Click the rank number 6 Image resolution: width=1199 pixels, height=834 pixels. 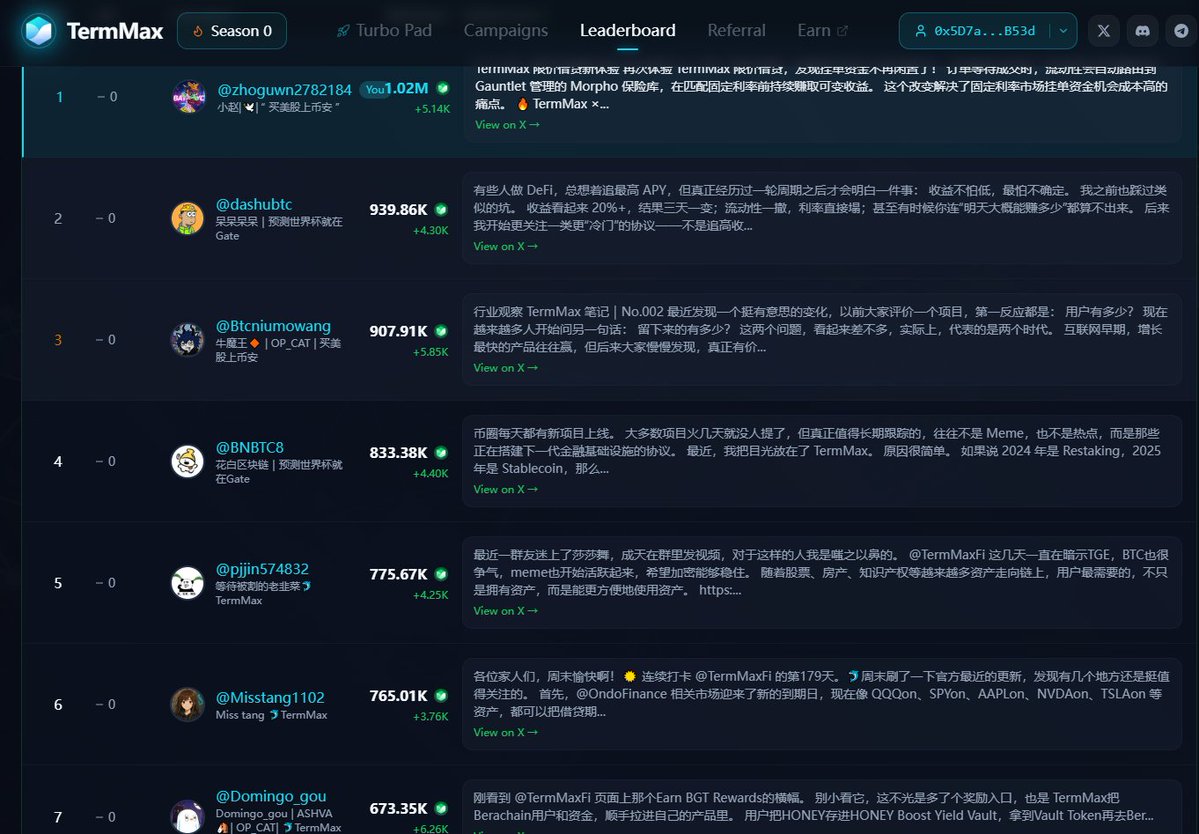click(58, 704)
